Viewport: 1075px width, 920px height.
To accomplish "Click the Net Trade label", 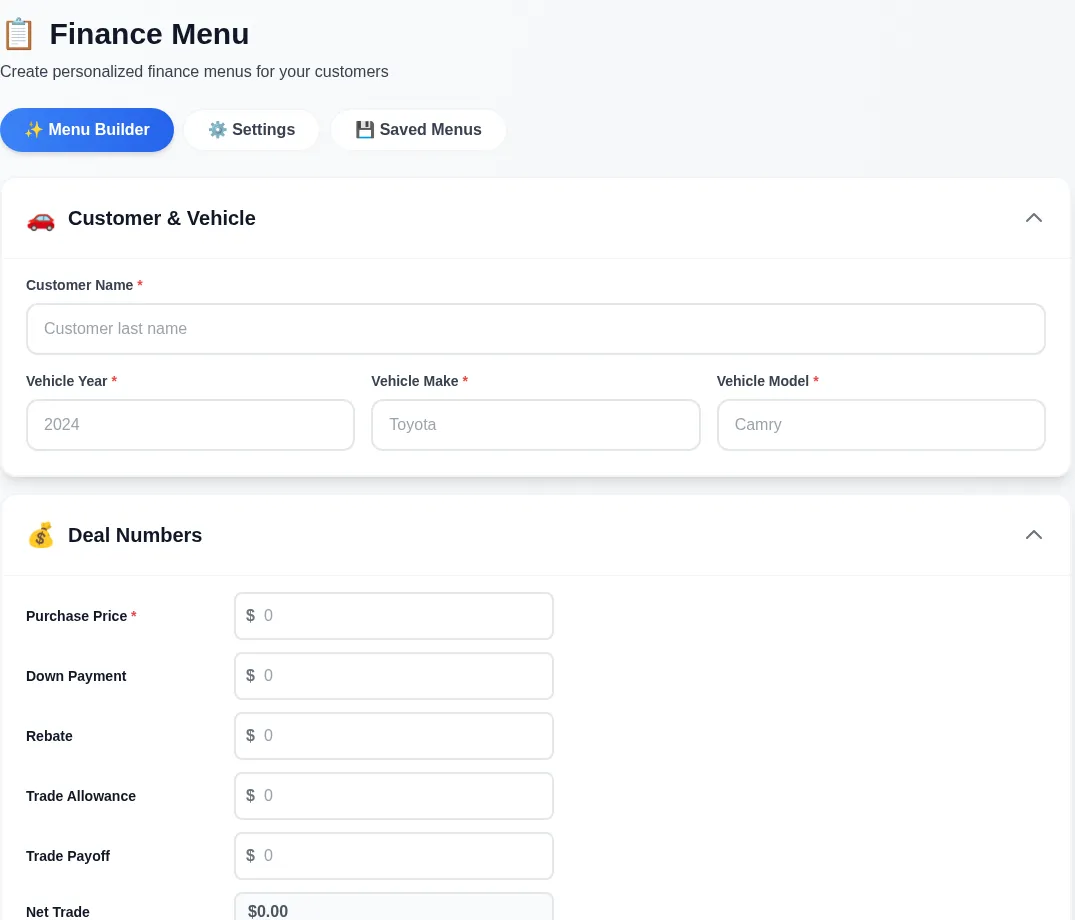I will [x=58, y=912].
